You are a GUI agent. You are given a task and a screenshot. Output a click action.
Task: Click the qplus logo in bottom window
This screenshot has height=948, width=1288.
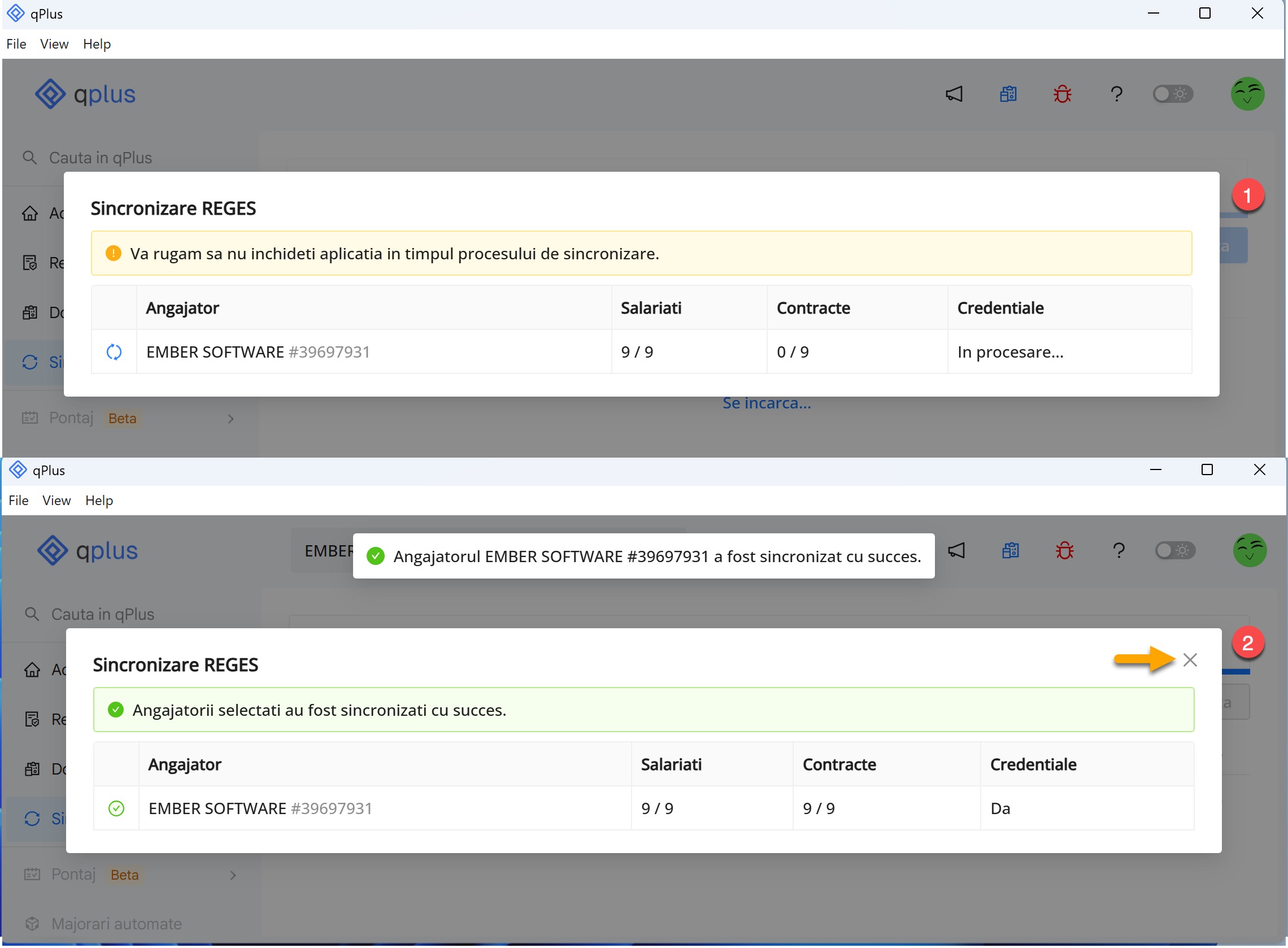[x=87, y=550]
